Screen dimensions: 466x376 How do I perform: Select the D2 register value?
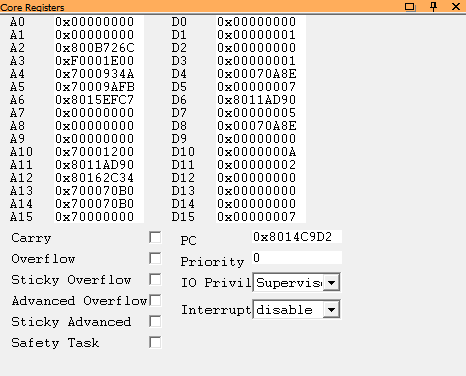[261, 48]
